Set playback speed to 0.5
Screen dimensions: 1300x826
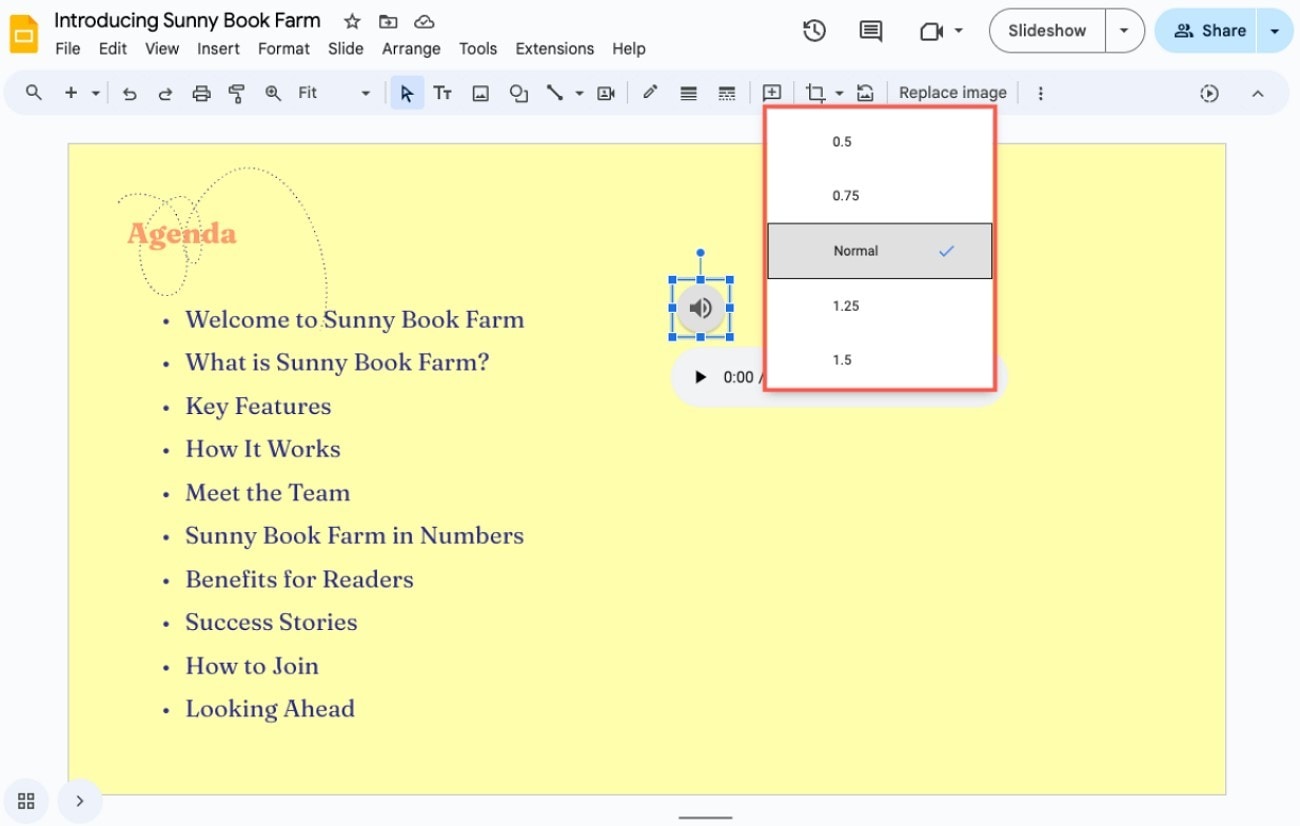pyautogui.click(x=880, y=142)
